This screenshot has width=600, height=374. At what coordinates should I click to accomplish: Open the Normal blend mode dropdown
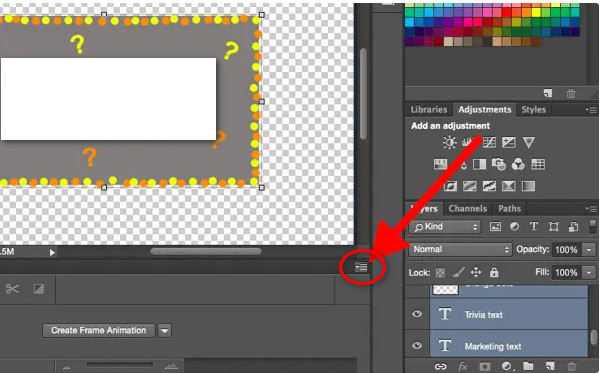(x=461, y=250)
